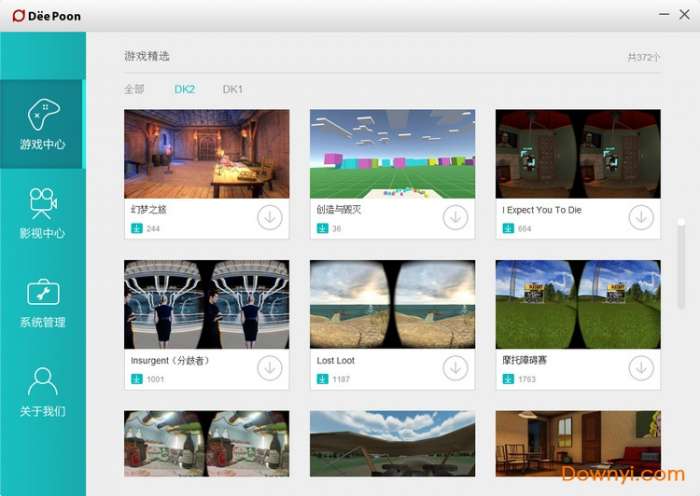Open the living room thumbnail in bottom row
This screenshot has width=700, height=496.
[x=578, y=444]
